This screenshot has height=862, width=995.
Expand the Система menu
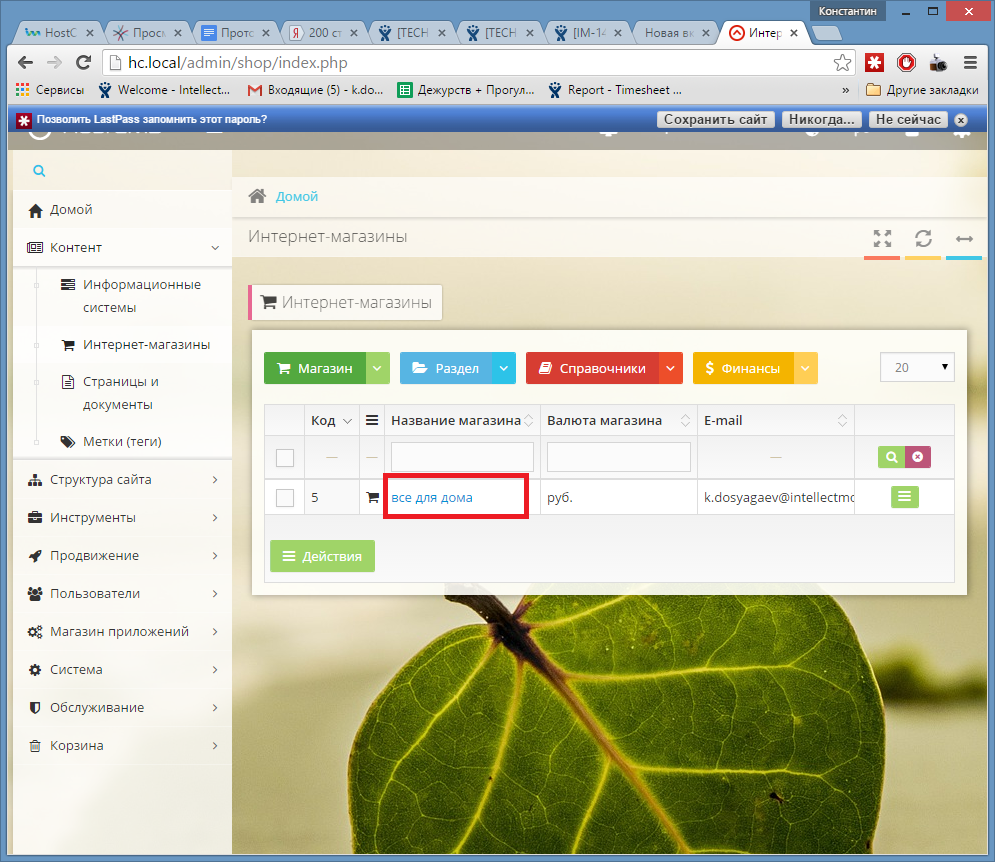(x=122, y=670)
